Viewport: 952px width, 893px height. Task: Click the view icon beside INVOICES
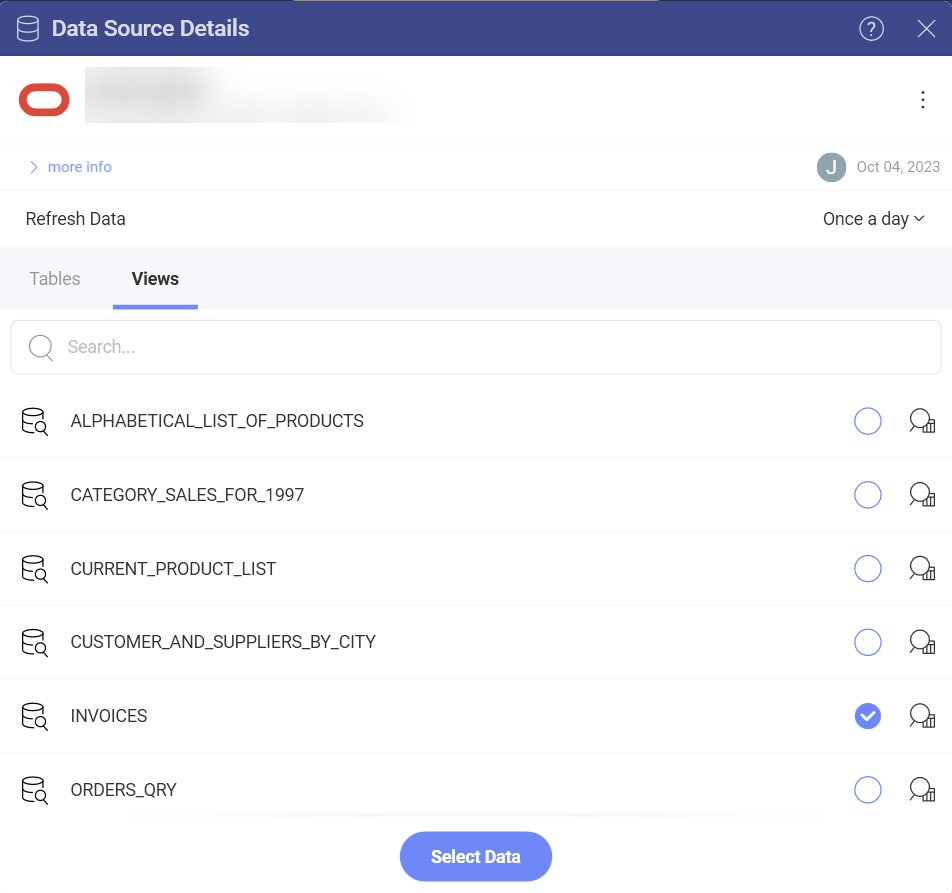(35, 716)
